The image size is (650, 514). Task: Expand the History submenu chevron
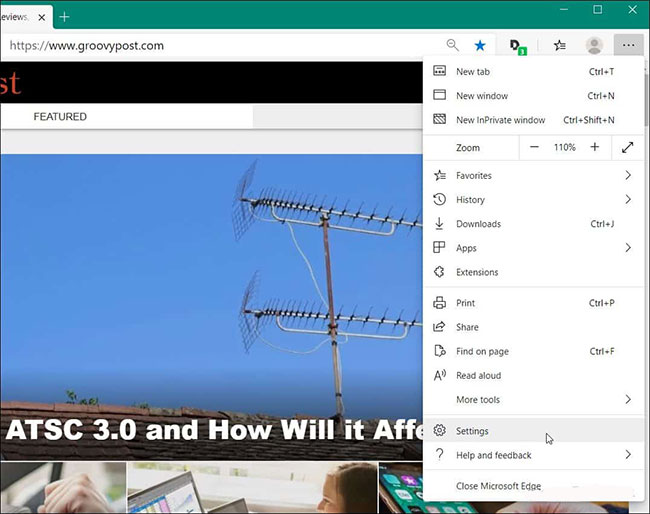coord(628,199)
